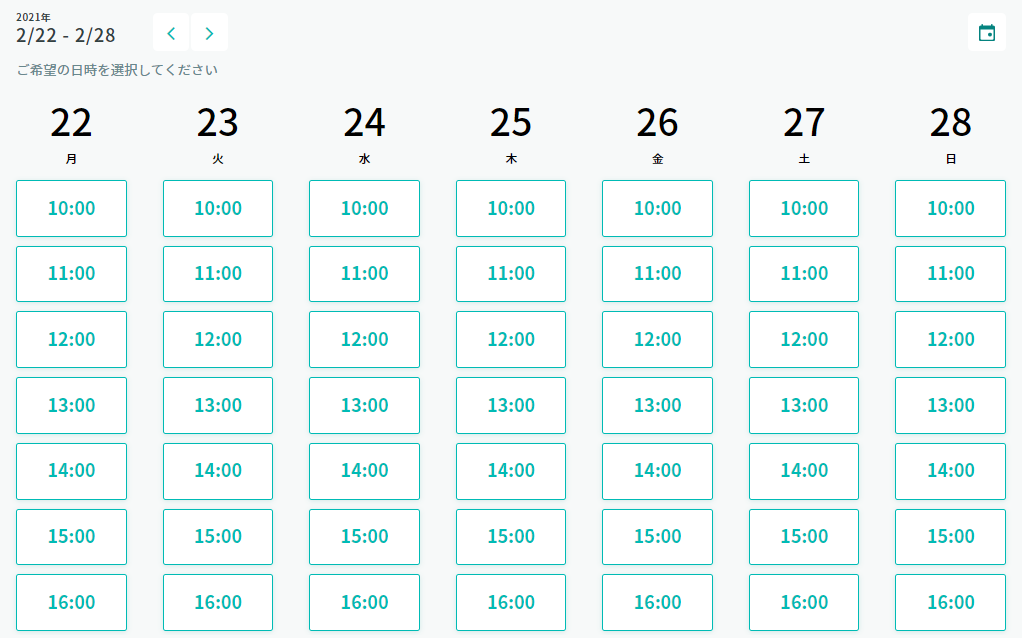Reserve 15:00 on Saturday the 27th
The image size is (1022, 638).
(804, 537)
